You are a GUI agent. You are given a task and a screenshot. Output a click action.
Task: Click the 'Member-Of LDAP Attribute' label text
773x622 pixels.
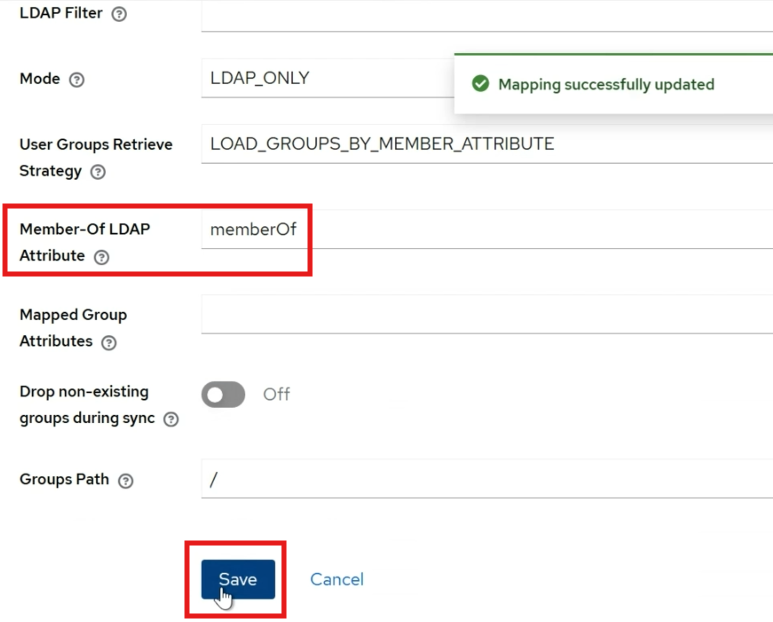pos(84,229)
